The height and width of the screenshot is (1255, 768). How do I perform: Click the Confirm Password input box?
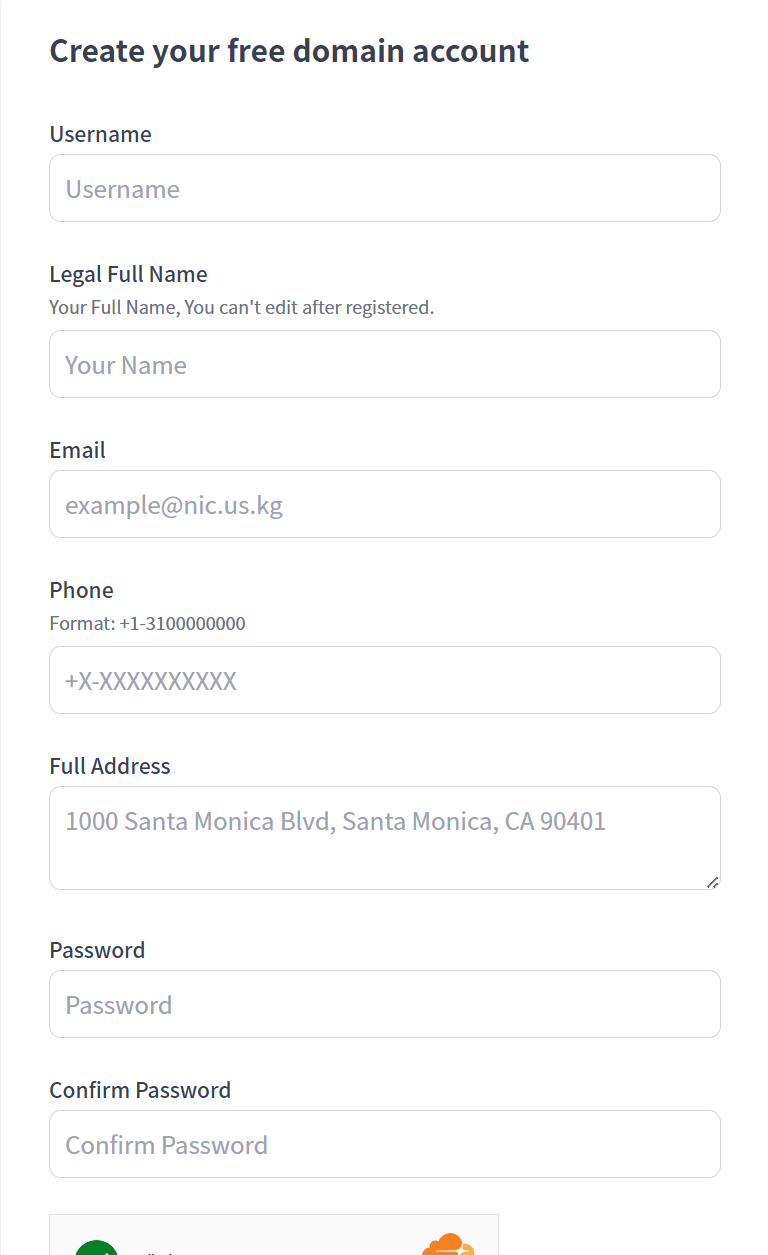[x=385, y=1144]
